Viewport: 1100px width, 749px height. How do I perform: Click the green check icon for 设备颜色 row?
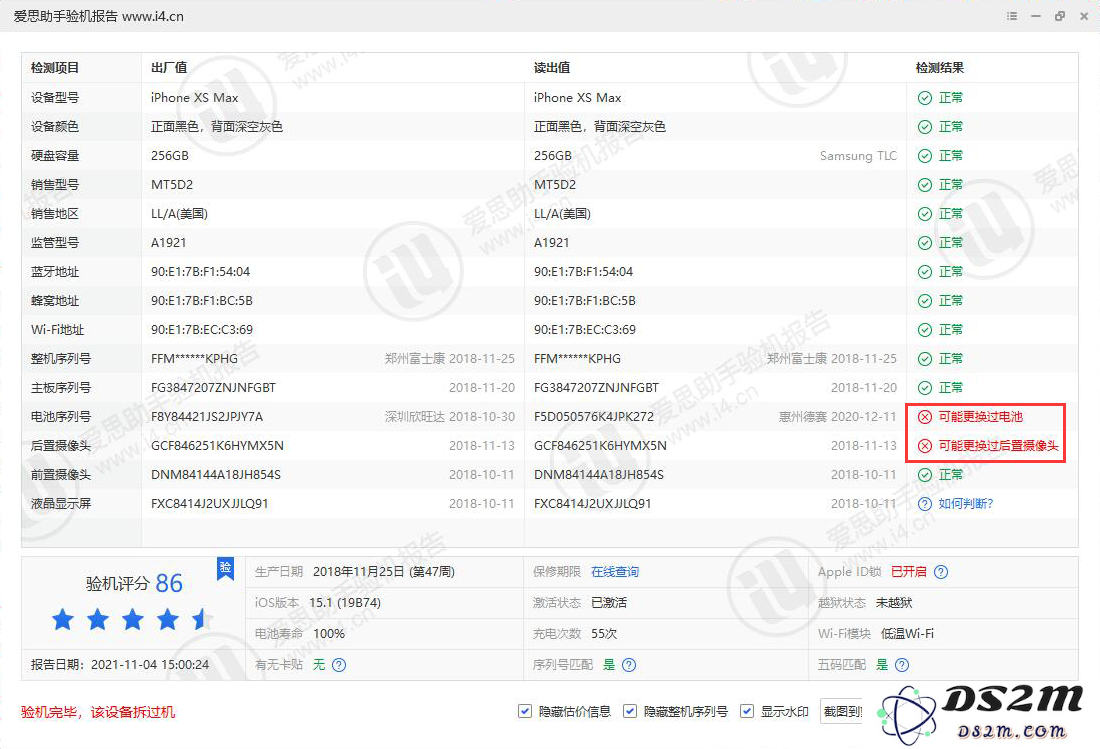pyautogui.click(x=925, y=127)
